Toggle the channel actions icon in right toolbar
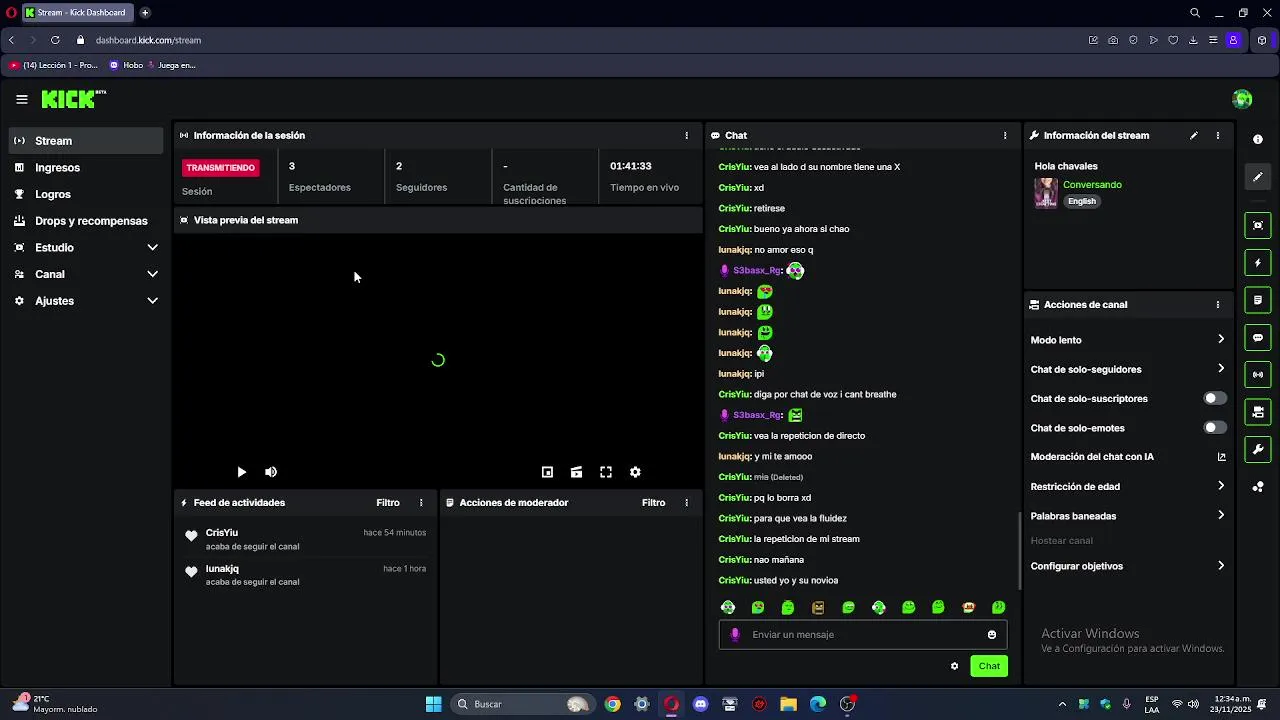 [1258, 412]
